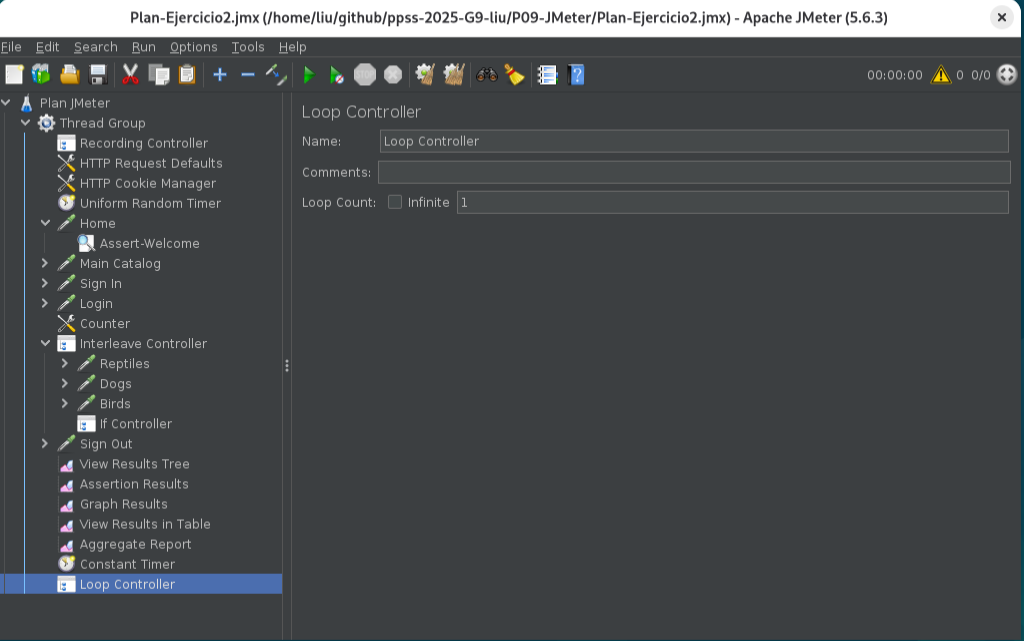Open the Tools menu
The height and width of the screenshot is (641, 1024).
click(x=248, y=47)
